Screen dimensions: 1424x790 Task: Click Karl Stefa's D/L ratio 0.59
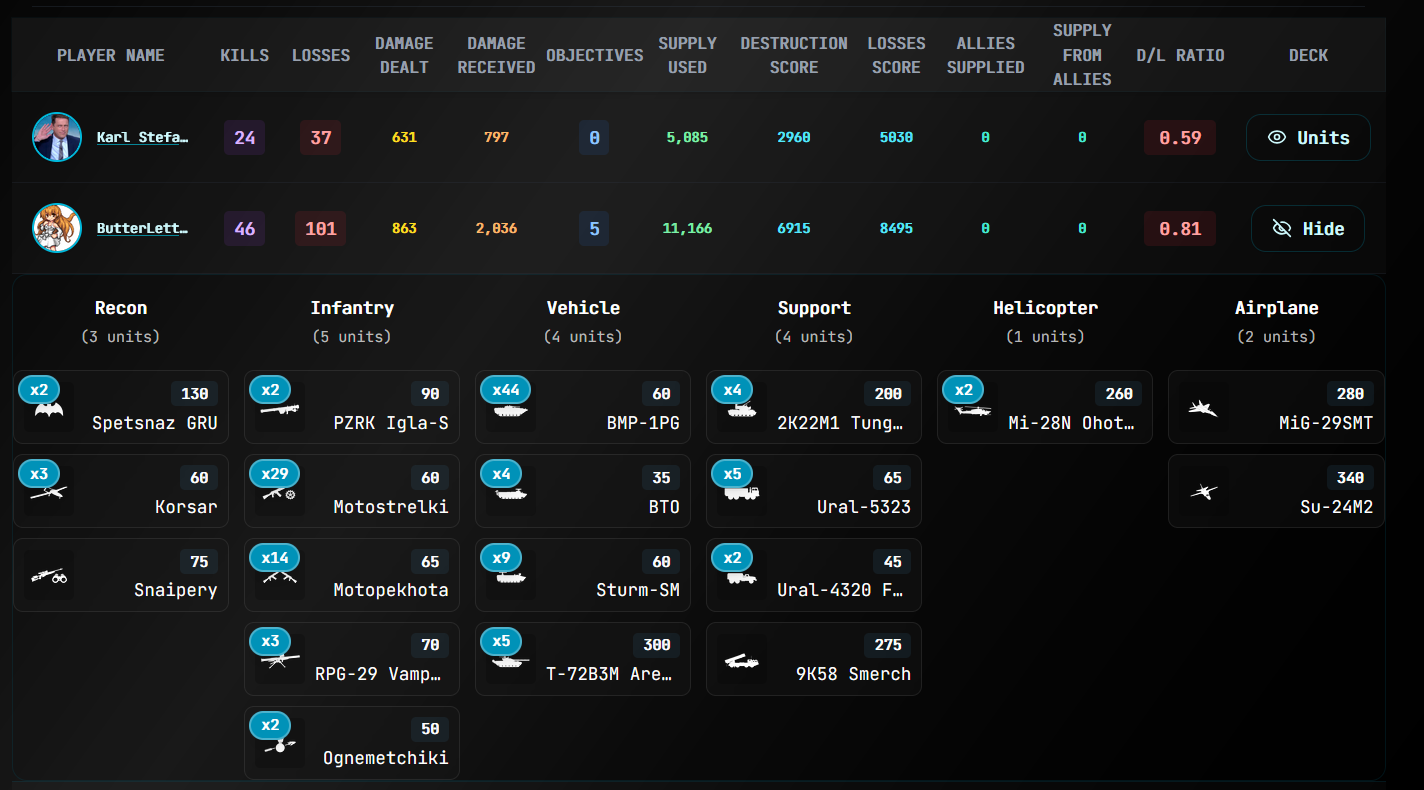[x=1180, y=137]
